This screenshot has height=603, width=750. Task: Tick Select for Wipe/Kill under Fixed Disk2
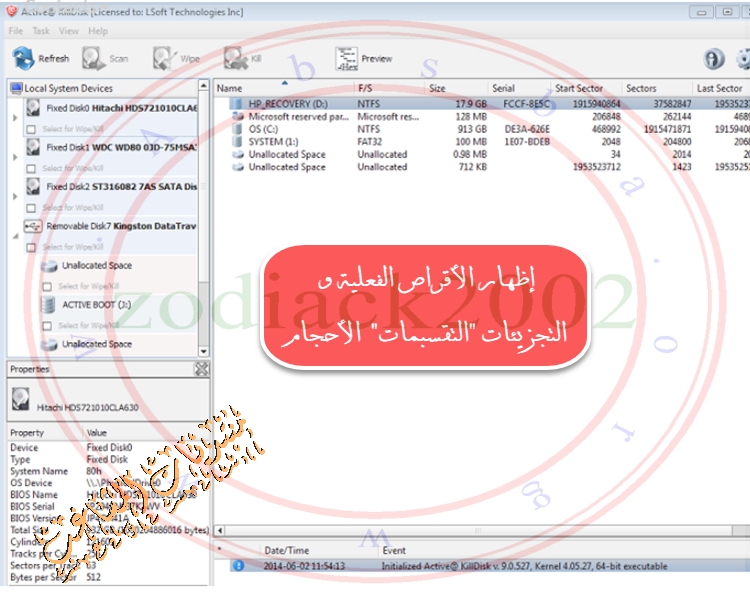click(31, 208)
